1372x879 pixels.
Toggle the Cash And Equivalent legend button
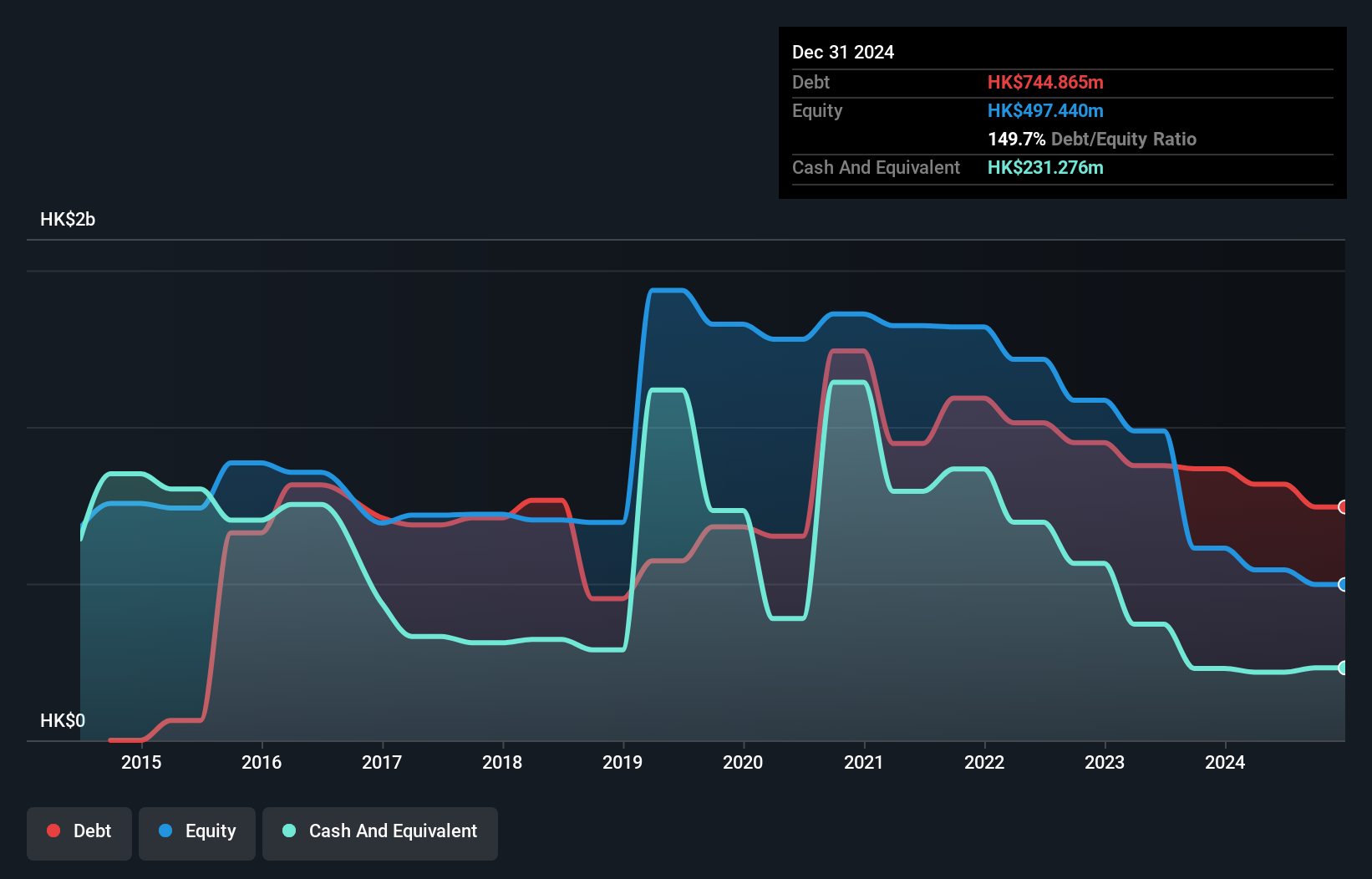(x=380, y=833)
